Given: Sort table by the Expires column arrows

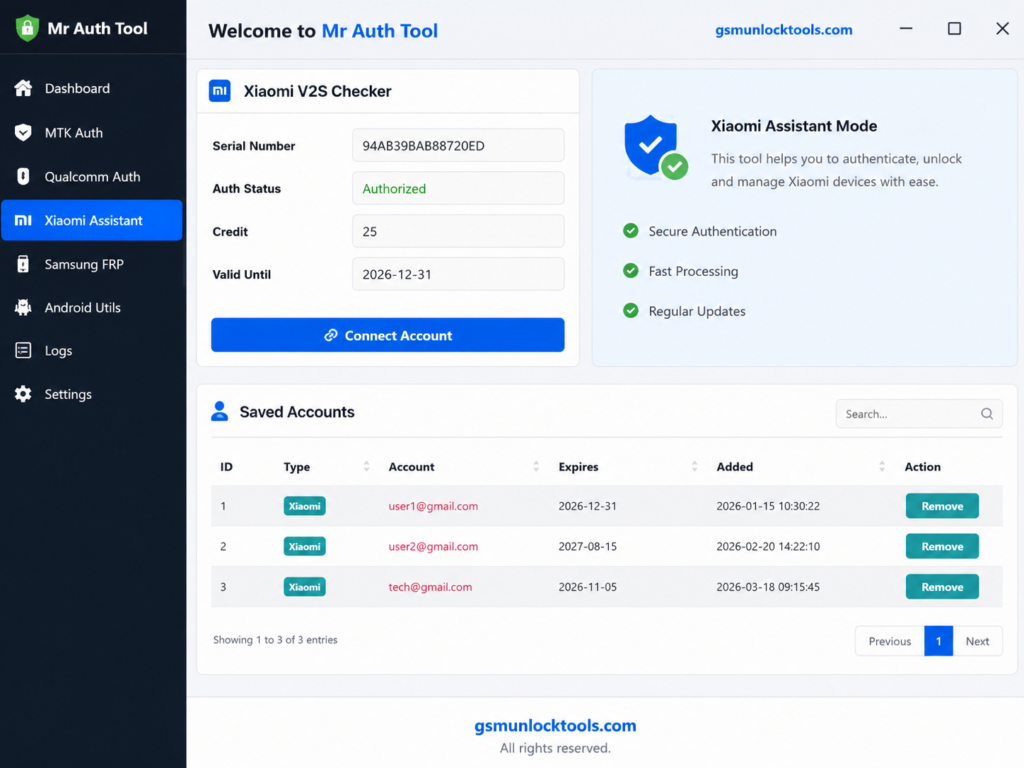Looking at the screenshot, I should [694, 466].
